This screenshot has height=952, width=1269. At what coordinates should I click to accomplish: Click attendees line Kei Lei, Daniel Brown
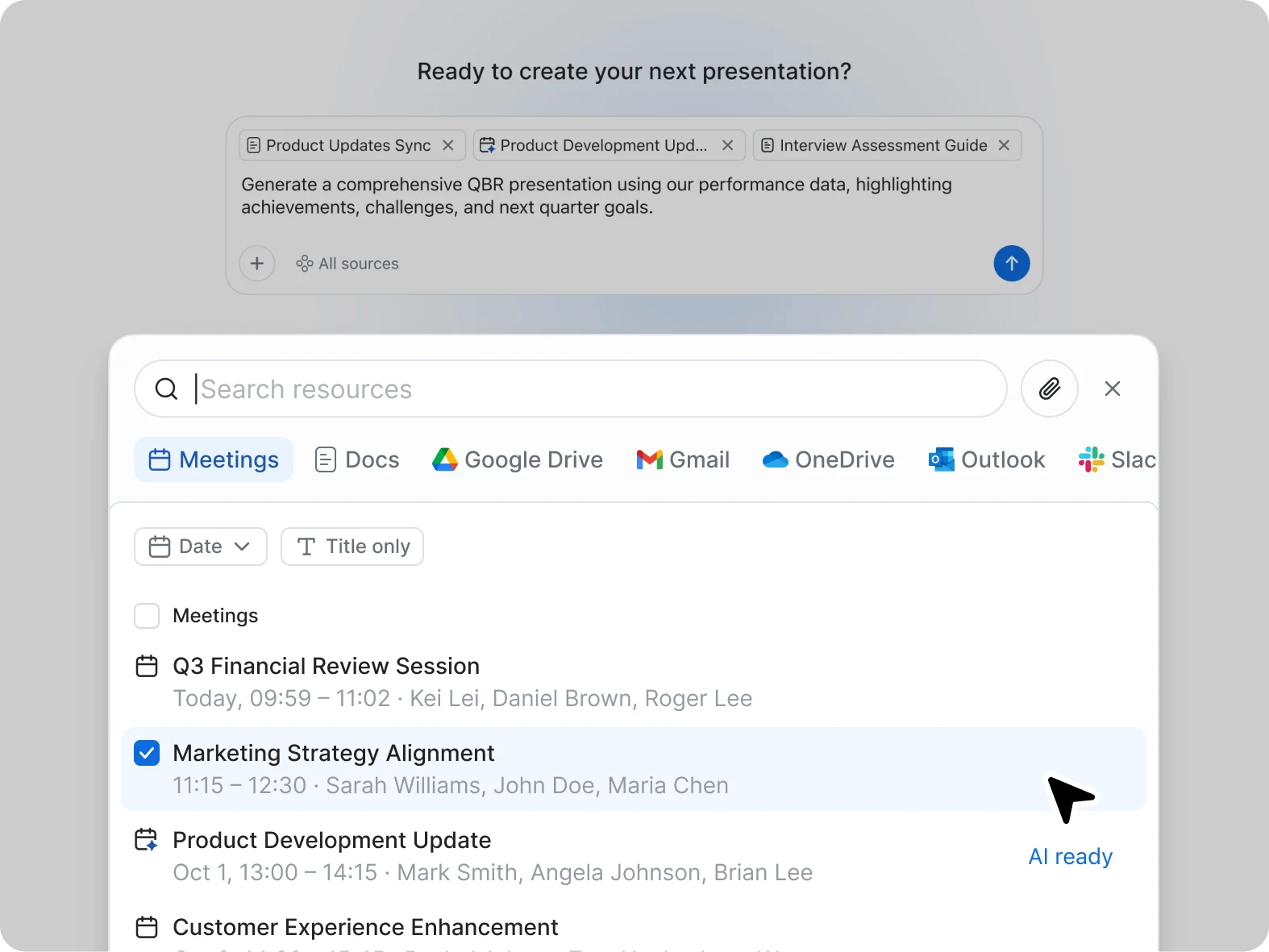click(x=581, y=698)
